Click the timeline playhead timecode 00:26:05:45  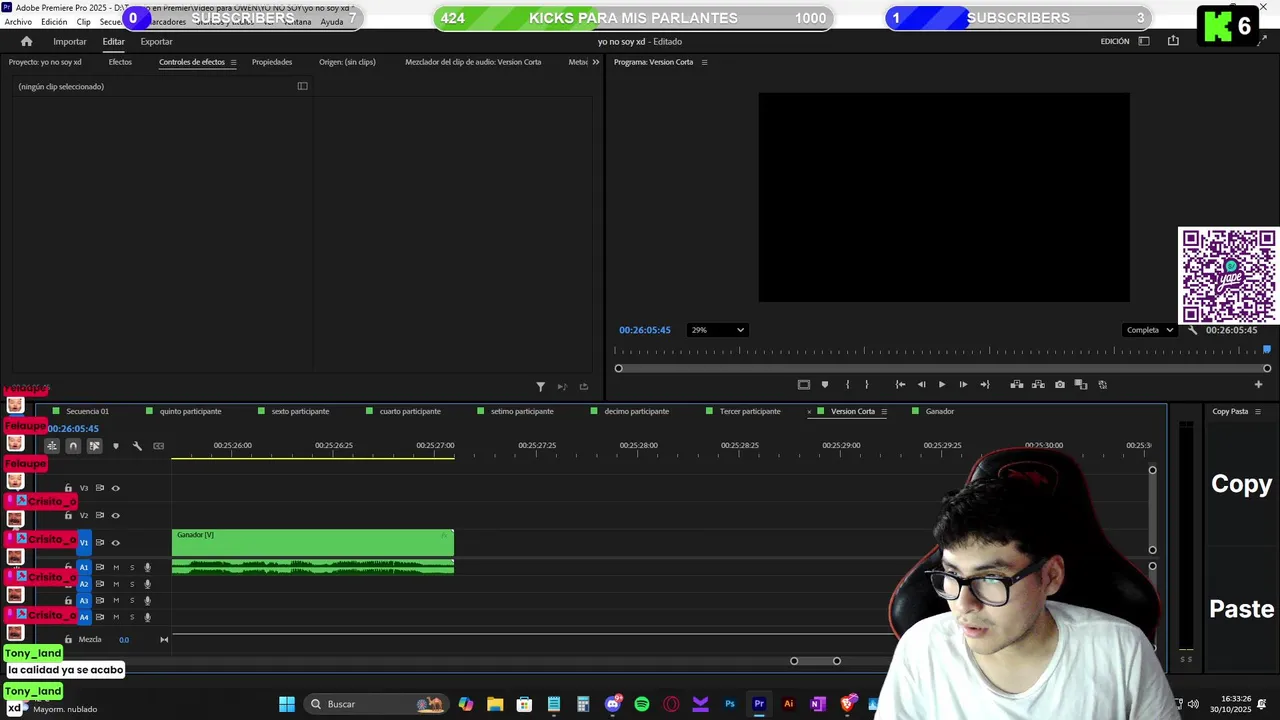(x=73, y=428)
